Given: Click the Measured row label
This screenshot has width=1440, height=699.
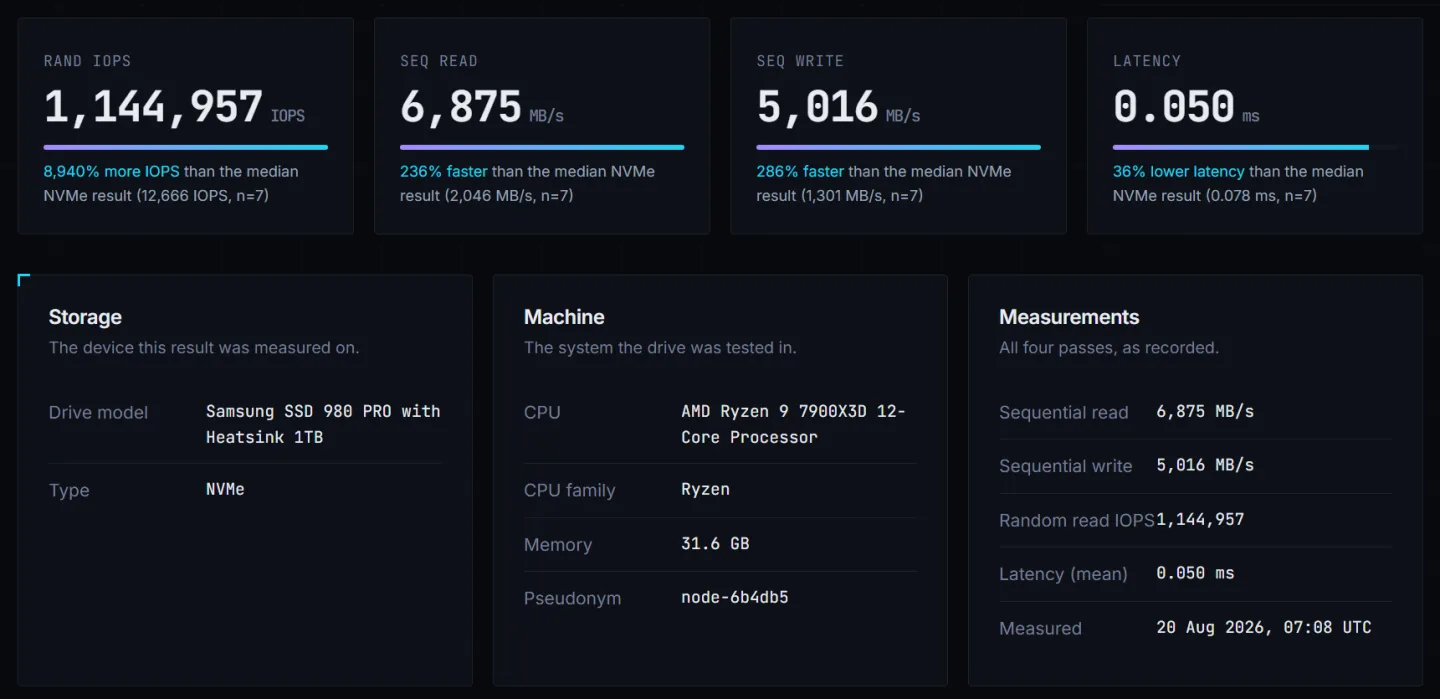Looking at the screenshot, I should [1040, 628].
